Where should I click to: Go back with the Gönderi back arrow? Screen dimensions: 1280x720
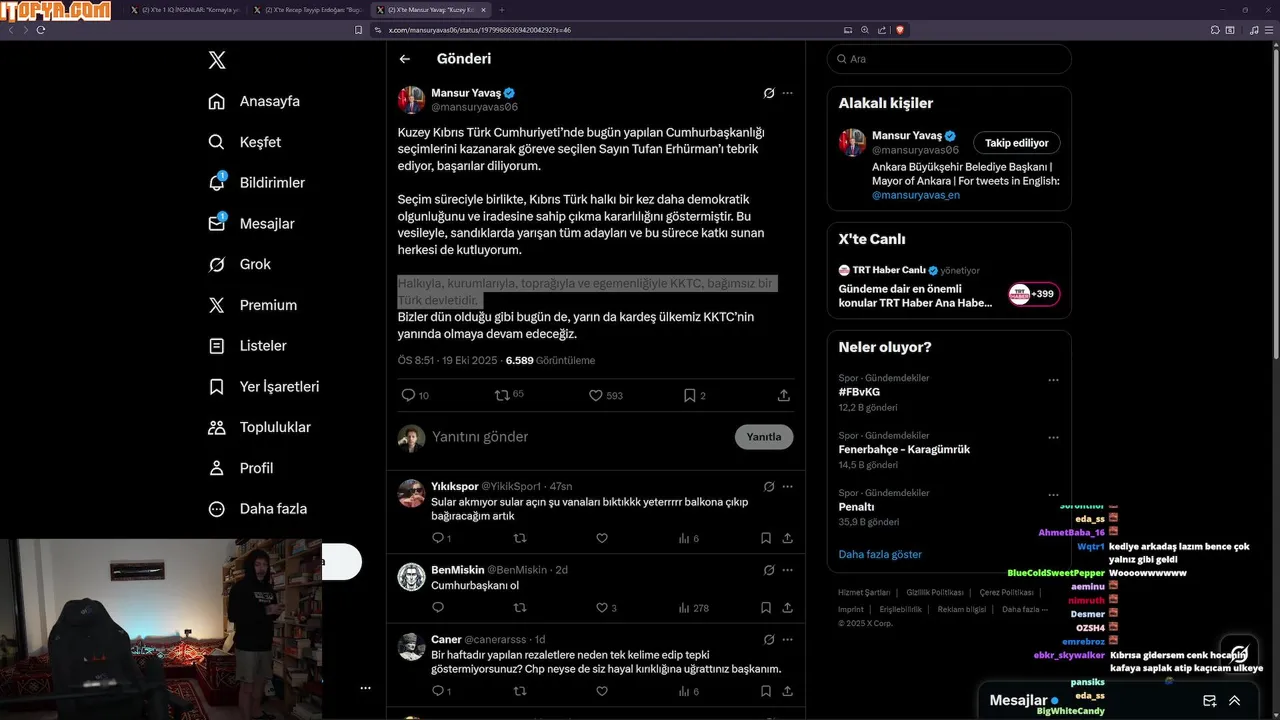point(405,59)
